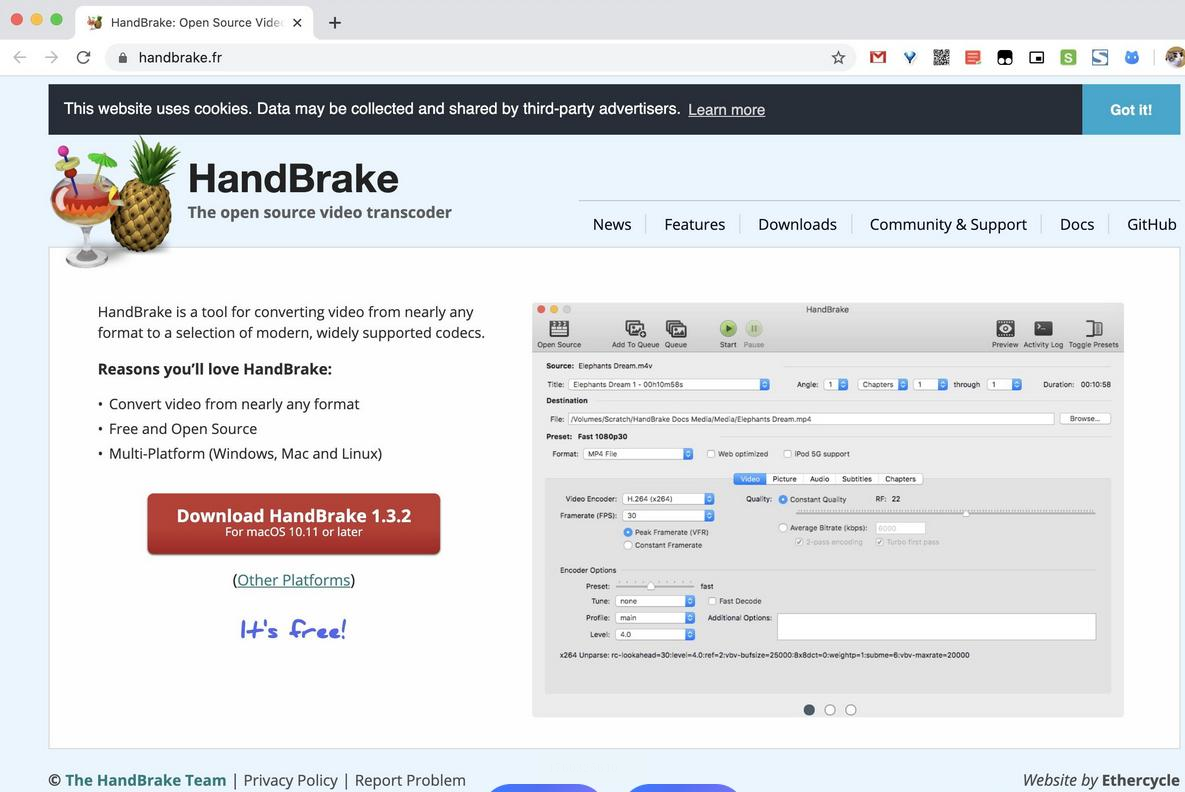The height and width of the screenshot is (792, 1185).
Task: Select the Constant Quality radio button
Action: coord(783,500)
